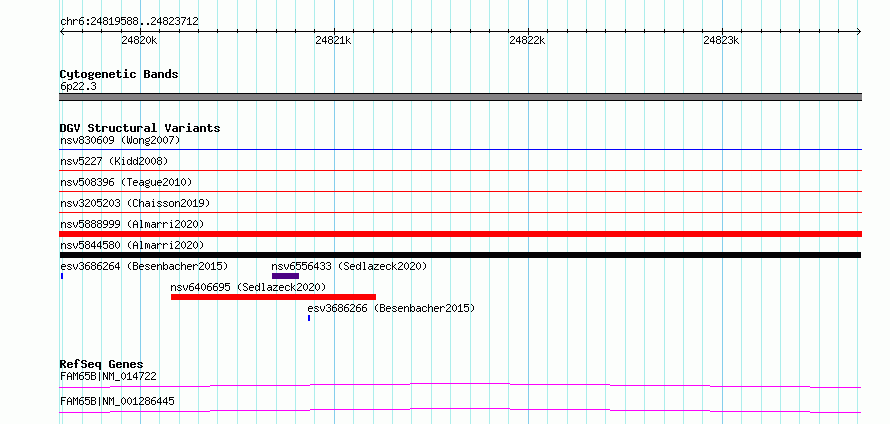Select variant label nsv3205203 (Chaisson2019)
The height and width of the screenshot is (424, 890).
pos(135,203)
